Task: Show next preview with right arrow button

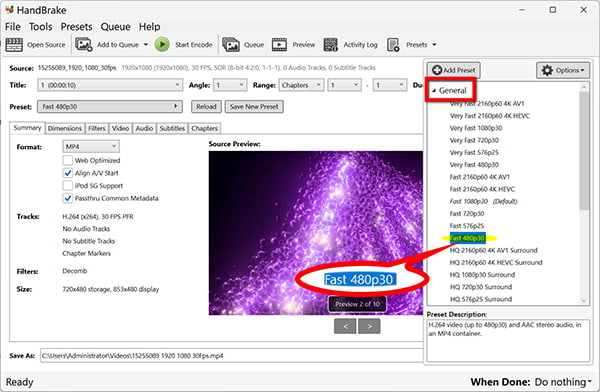Action: tap(369, 326)
